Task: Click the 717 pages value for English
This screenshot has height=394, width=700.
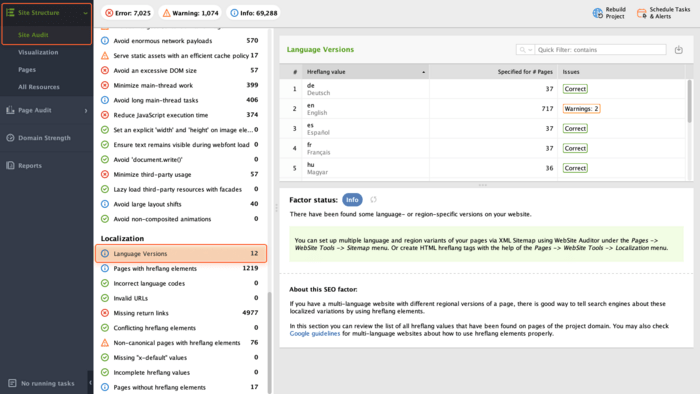Action: pos(547,108)
